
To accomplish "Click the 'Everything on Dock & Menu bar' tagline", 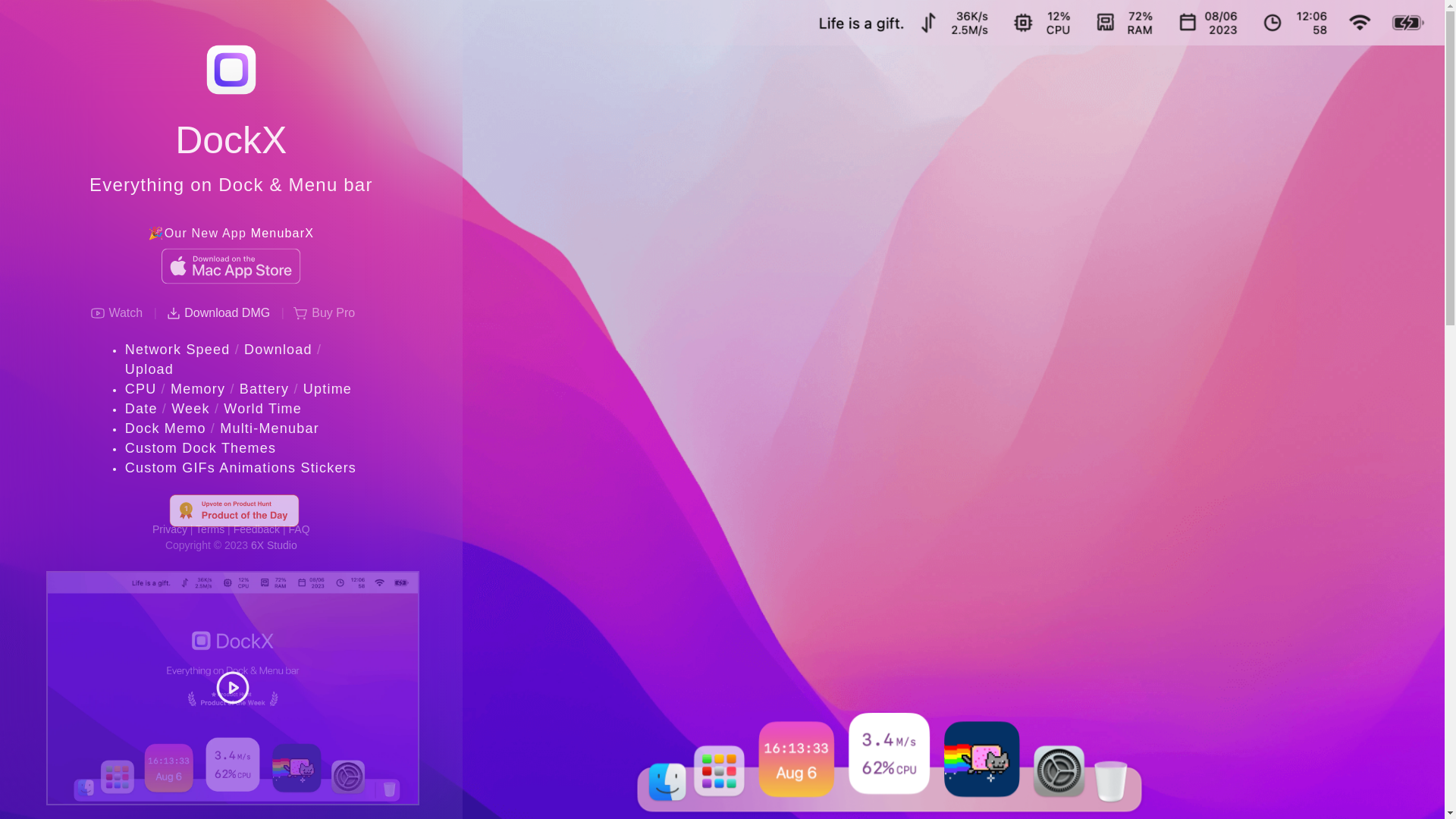I will [231, 185].
